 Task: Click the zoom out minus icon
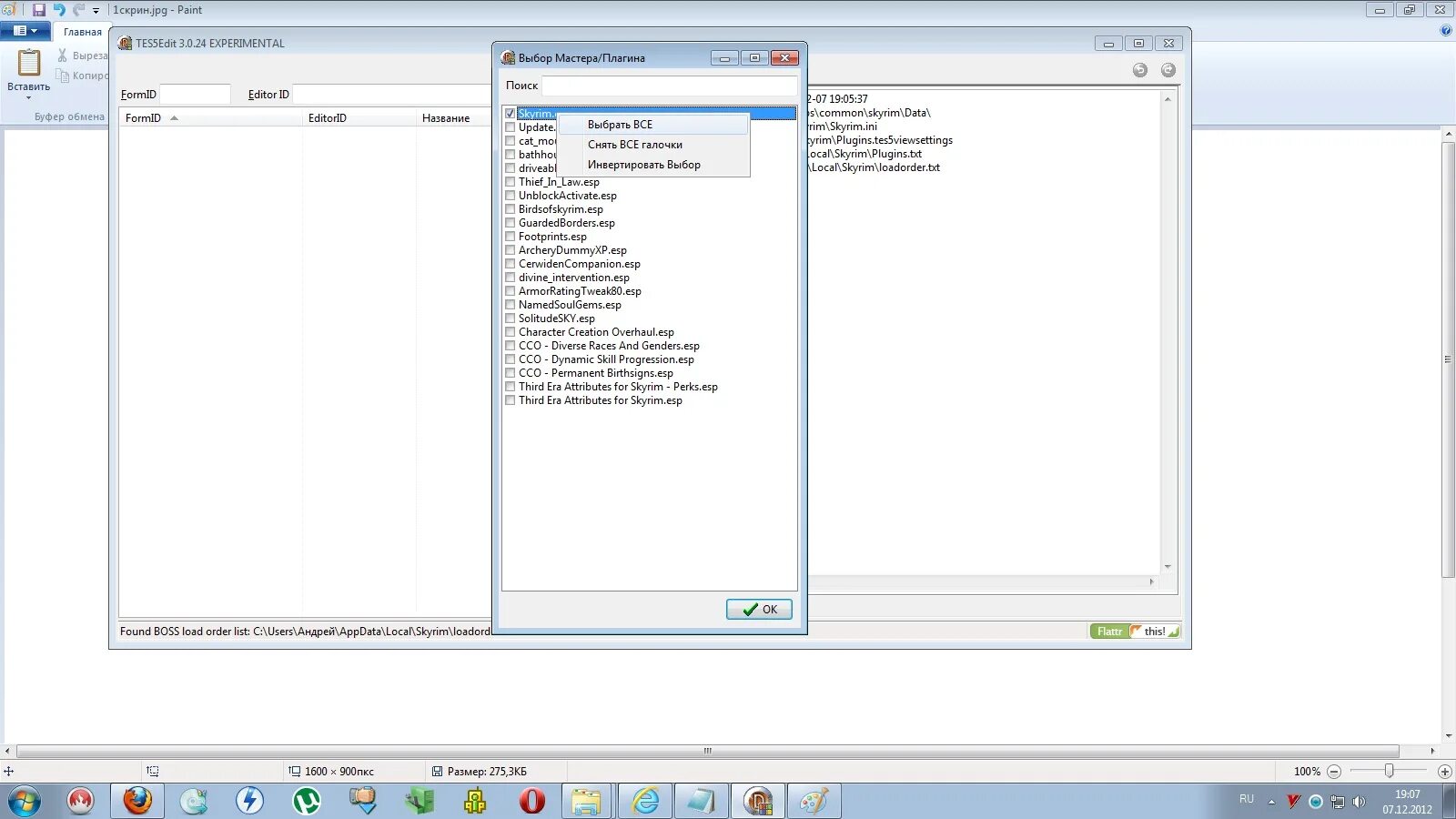coord(1334,772)
